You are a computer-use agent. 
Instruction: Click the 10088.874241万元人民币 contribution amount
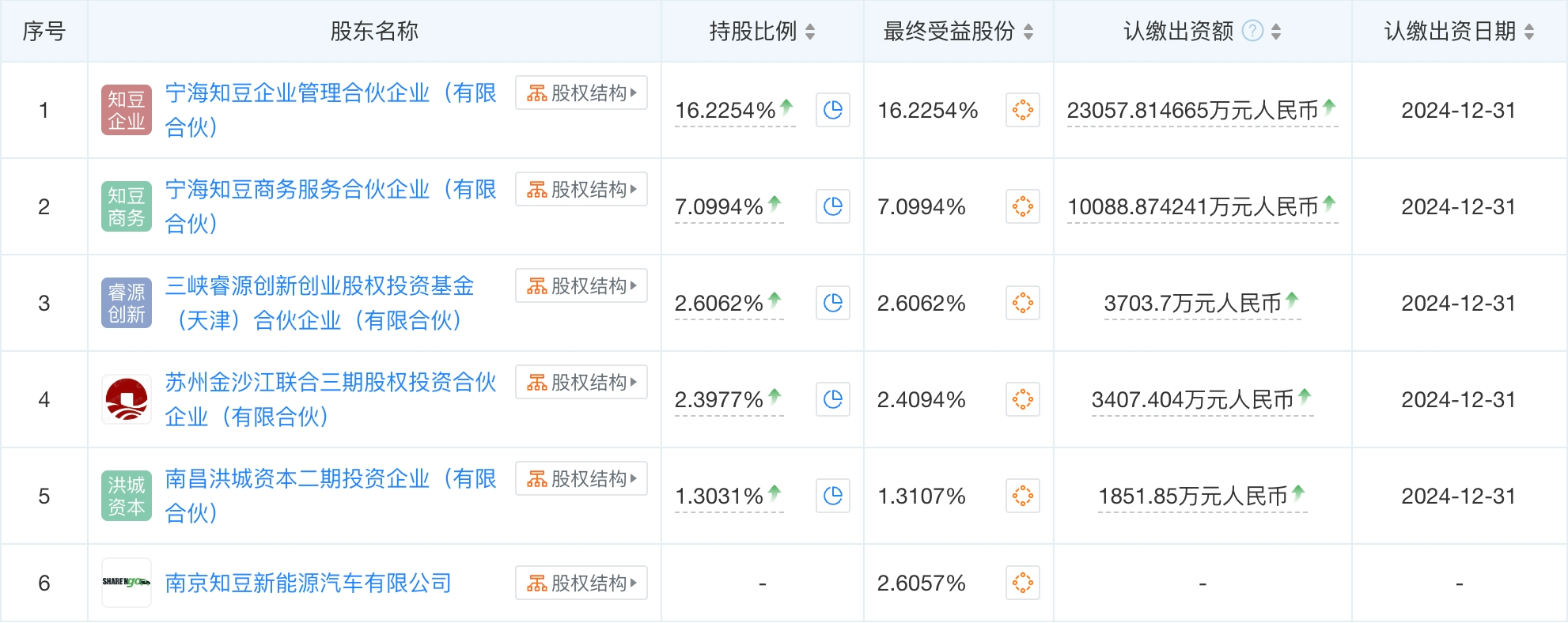coord(1193,207)
